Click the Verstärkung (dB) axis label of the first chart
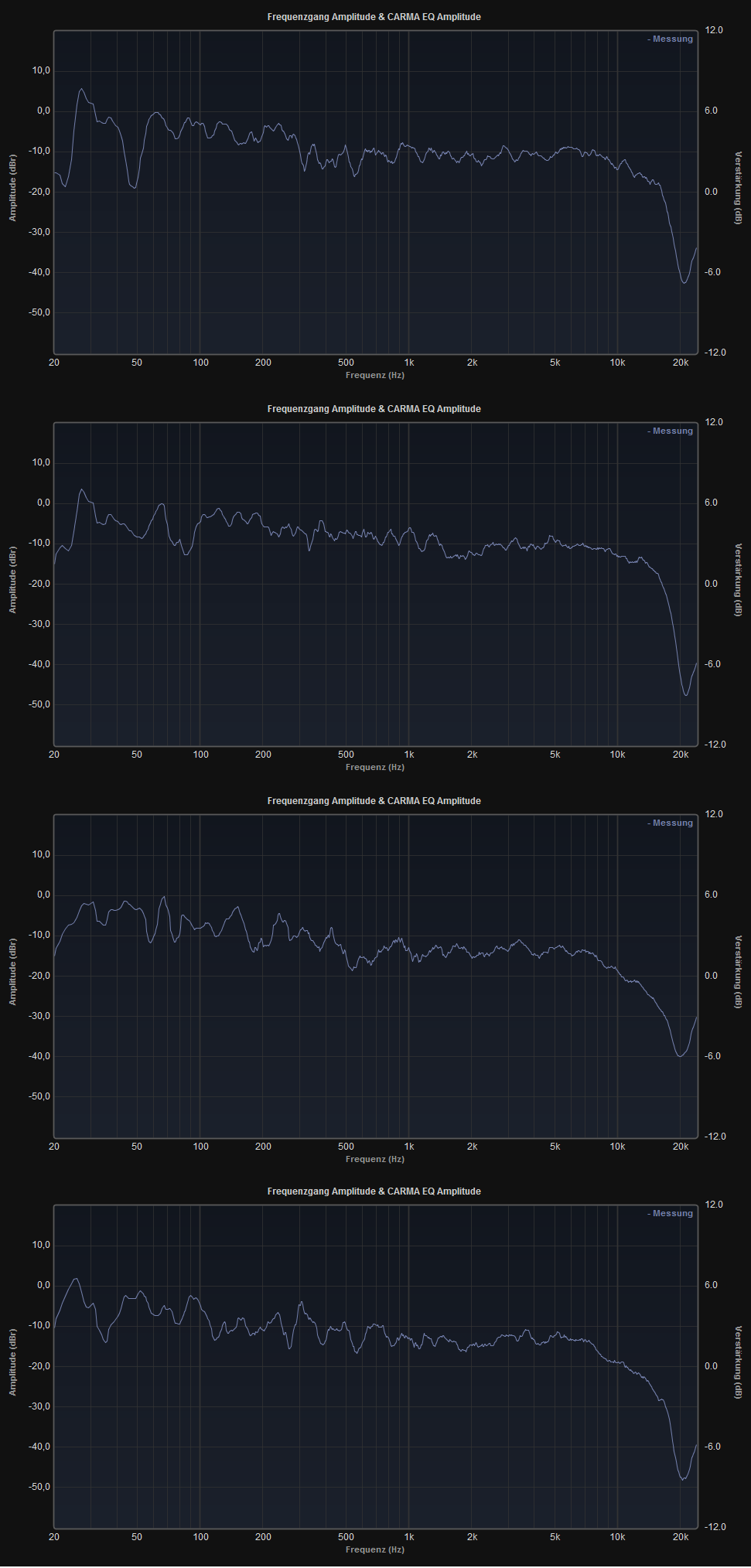This screenshot has height=1568, width=751. click(738, 188)
